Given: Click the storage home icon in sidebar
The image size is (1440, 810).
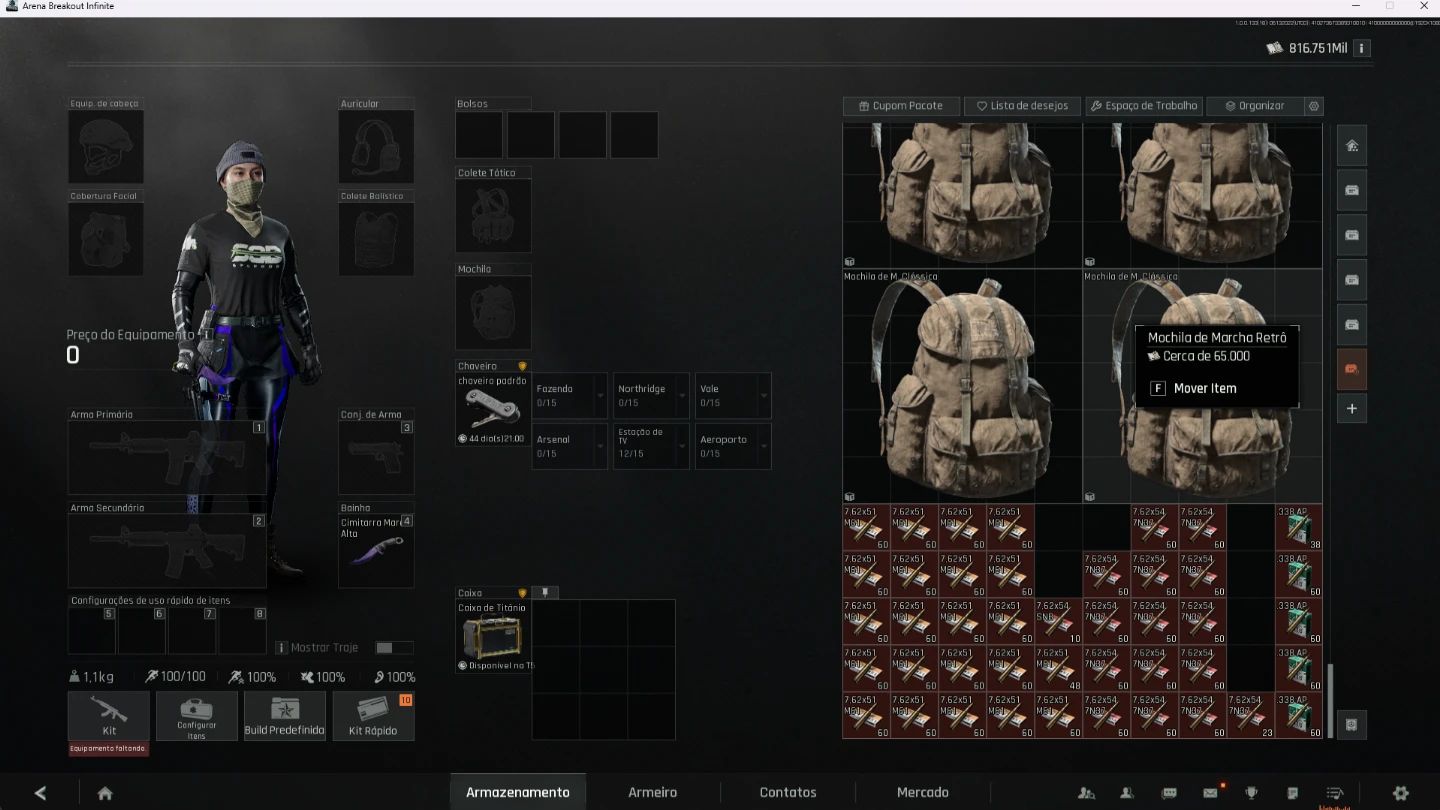Looking at the screenshot, I should click(1352, 145).
